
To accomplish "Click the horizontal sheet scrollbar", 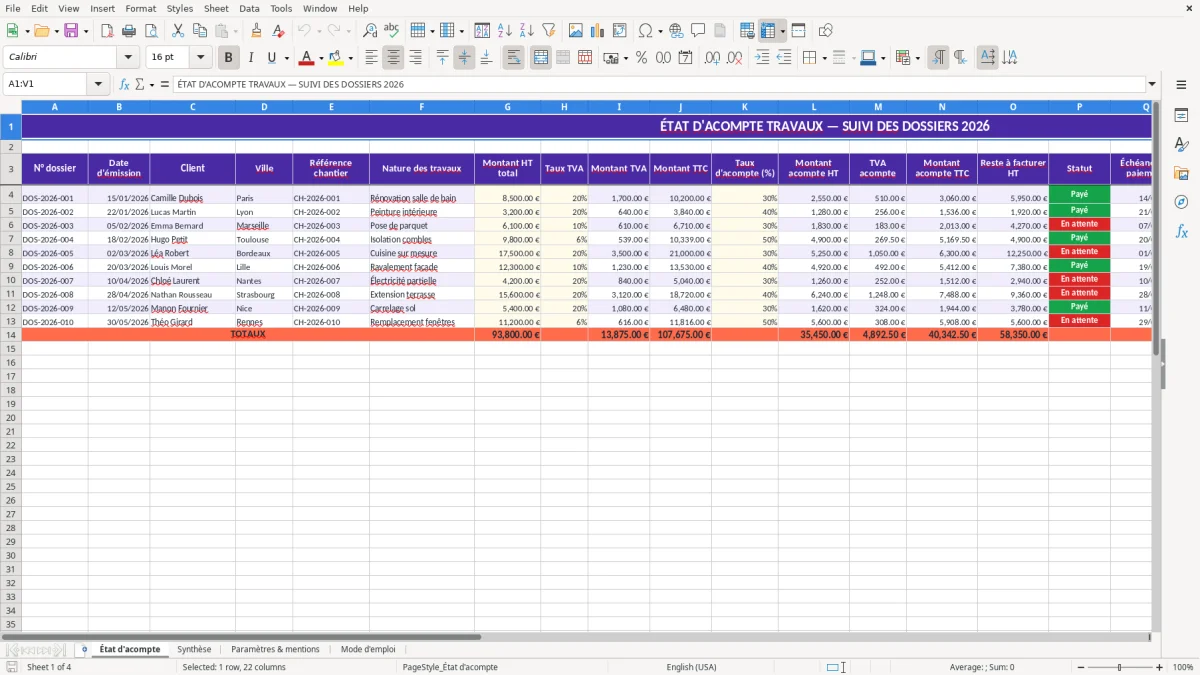I will click(242, 637).
